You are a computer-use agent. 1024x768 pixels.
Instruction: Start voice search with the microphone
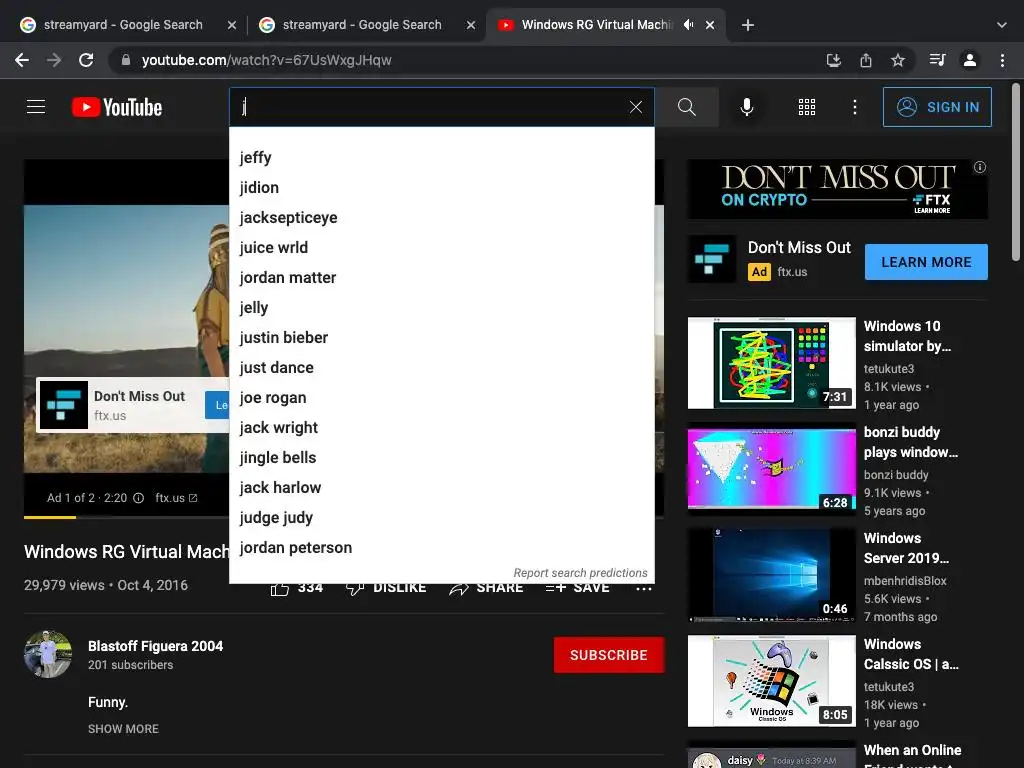point(746,107)
